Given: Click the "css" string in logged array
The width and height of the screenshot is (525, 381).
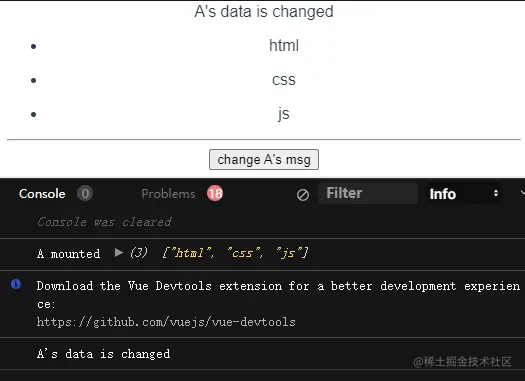Looking at the screenshot, I should [x=244, y=253].
